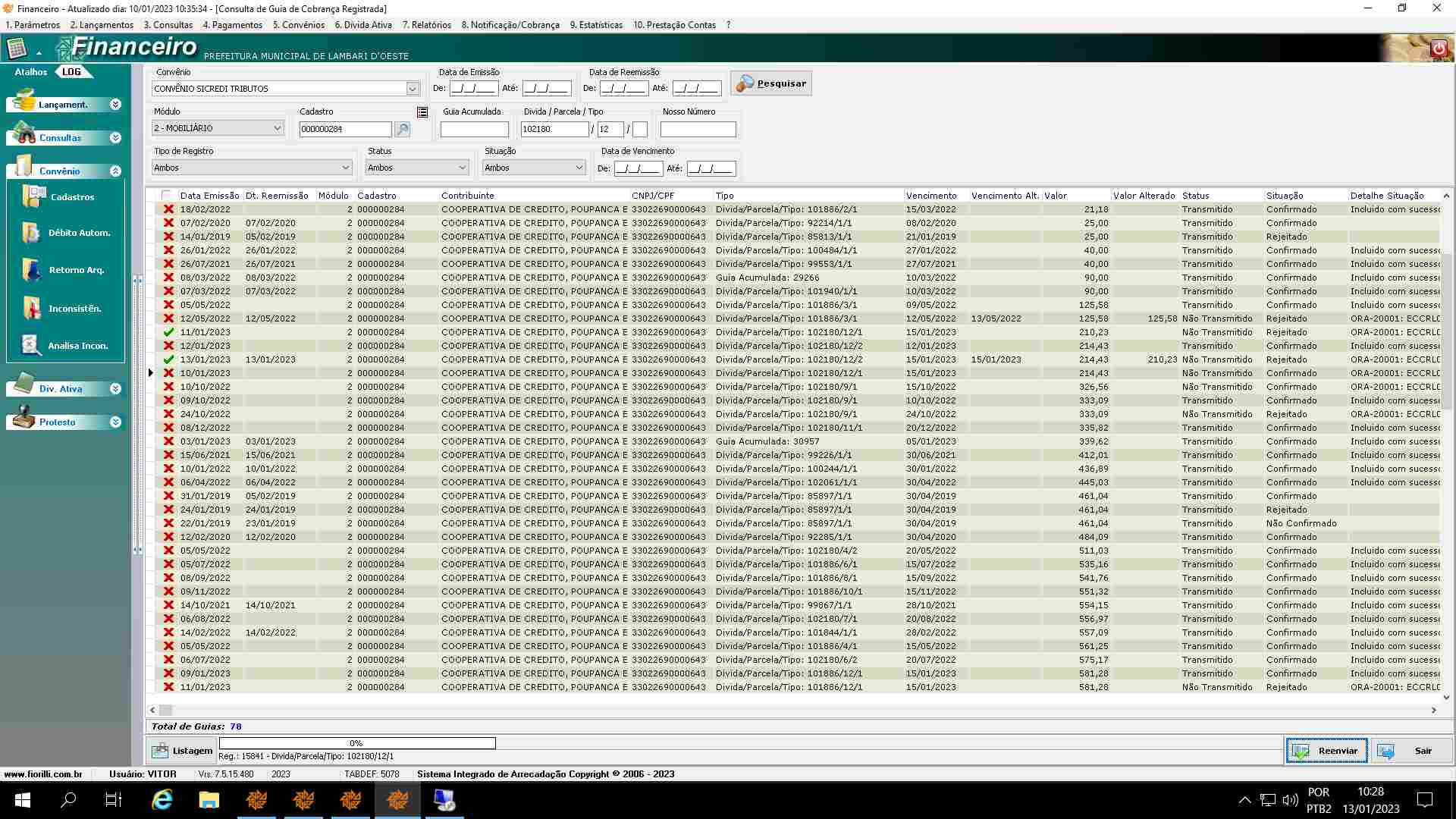Open the Cadastros sidebar icon
1456x819 pixels.
click(x=34, y=196)
